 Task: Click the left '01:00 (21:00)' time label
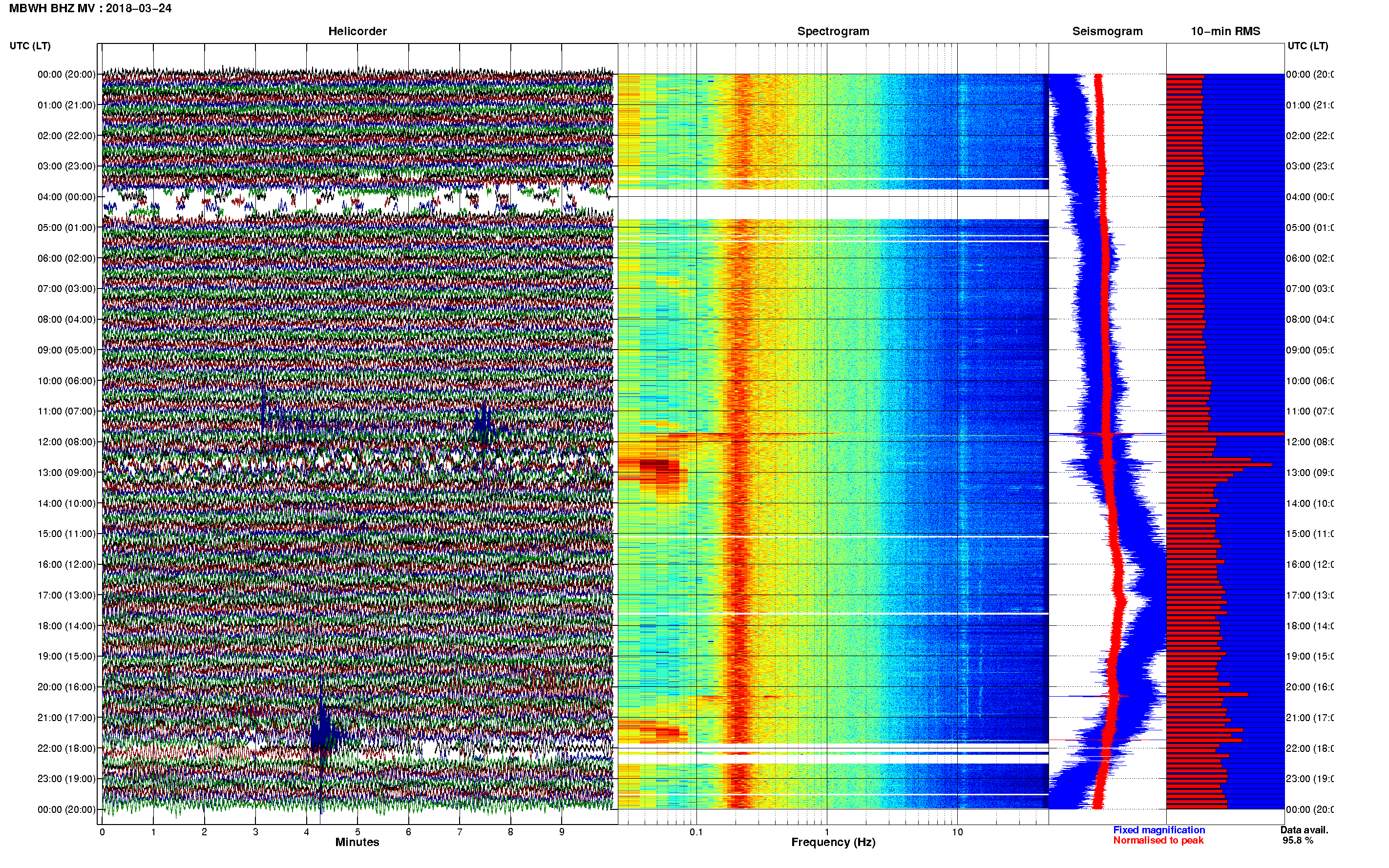(66, 105)
